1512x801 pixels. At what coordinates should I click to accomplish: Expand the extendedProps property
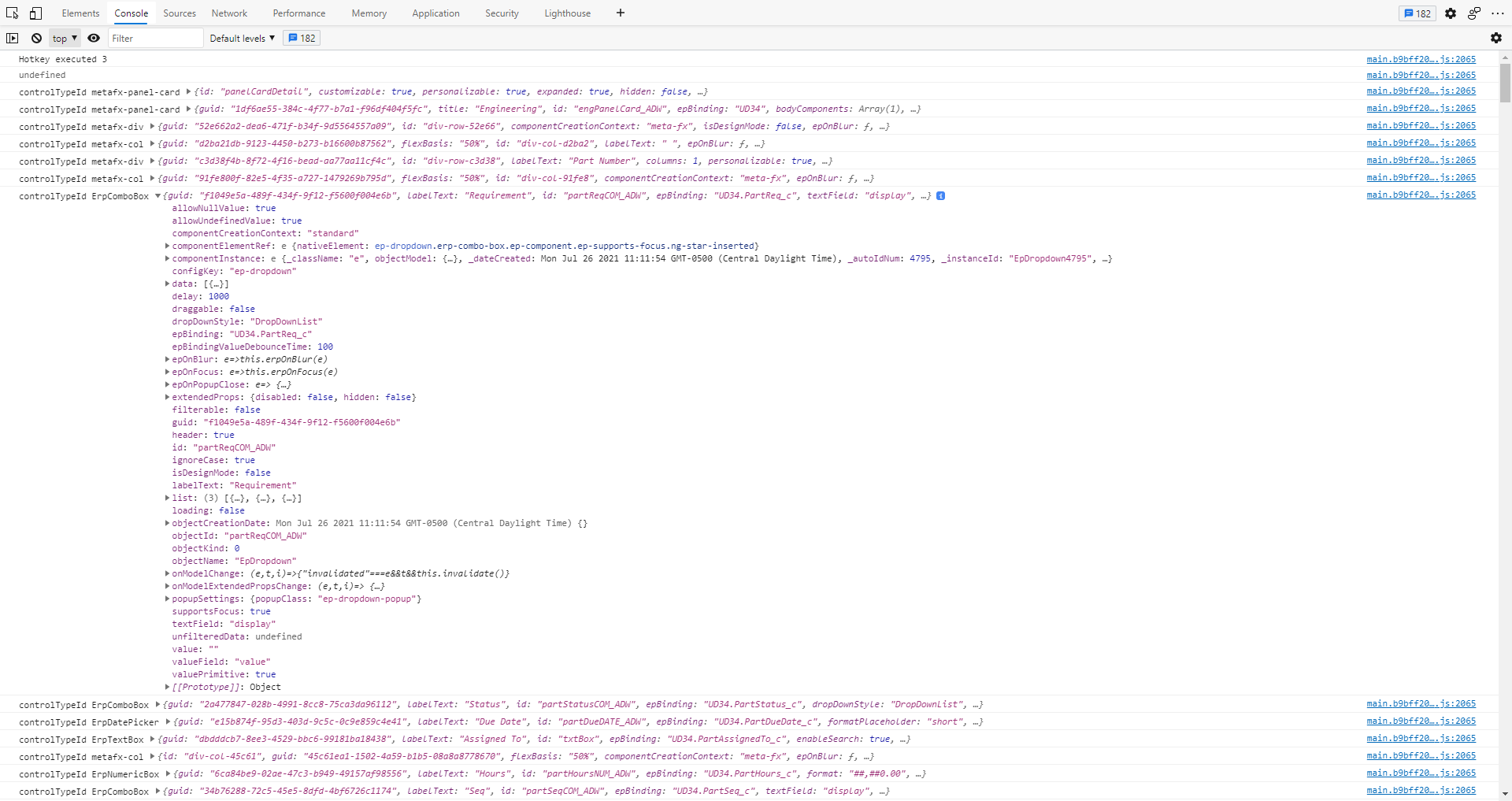tap(167, 397)
